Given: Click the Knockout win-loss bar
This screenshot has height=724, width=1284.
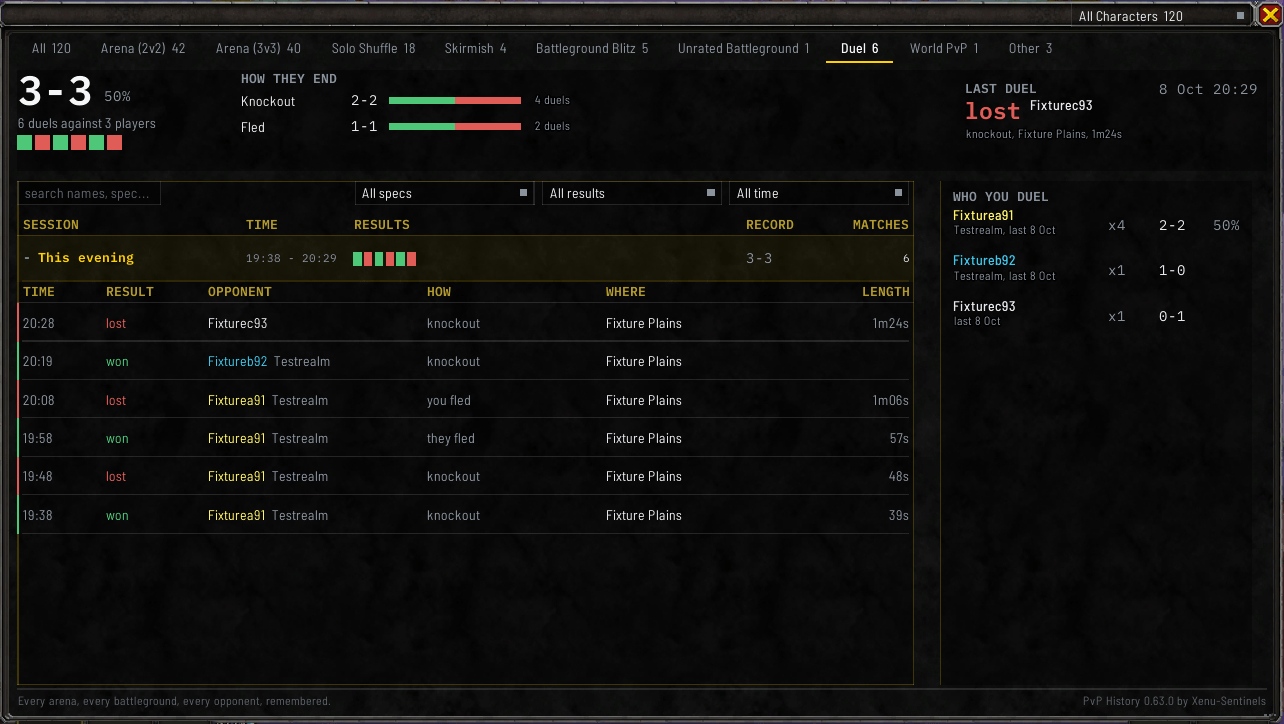Looking at the screenshot, I should click(x=455, y=100).
